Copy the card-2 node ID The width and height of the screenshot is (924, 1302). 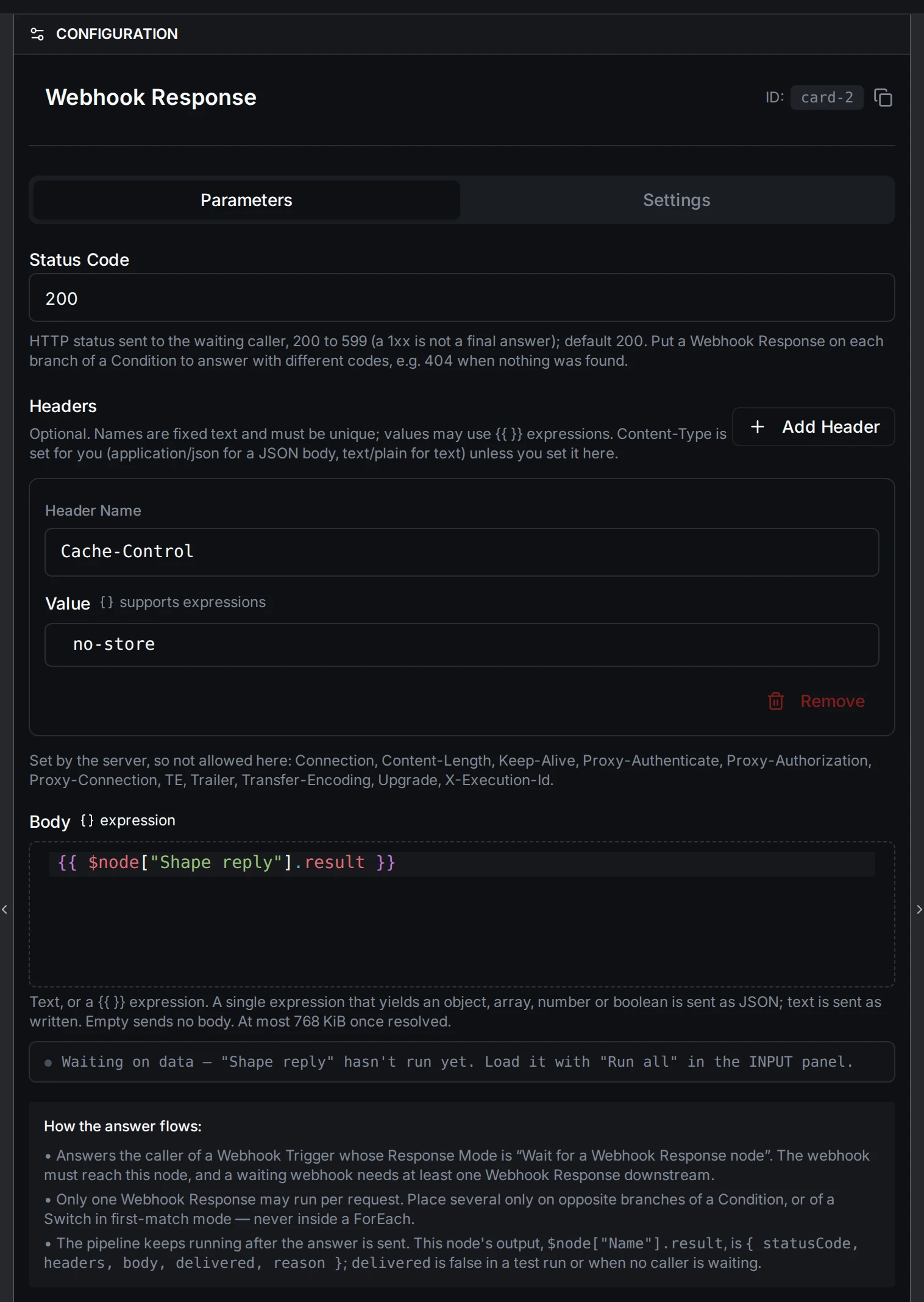point(883,98)
